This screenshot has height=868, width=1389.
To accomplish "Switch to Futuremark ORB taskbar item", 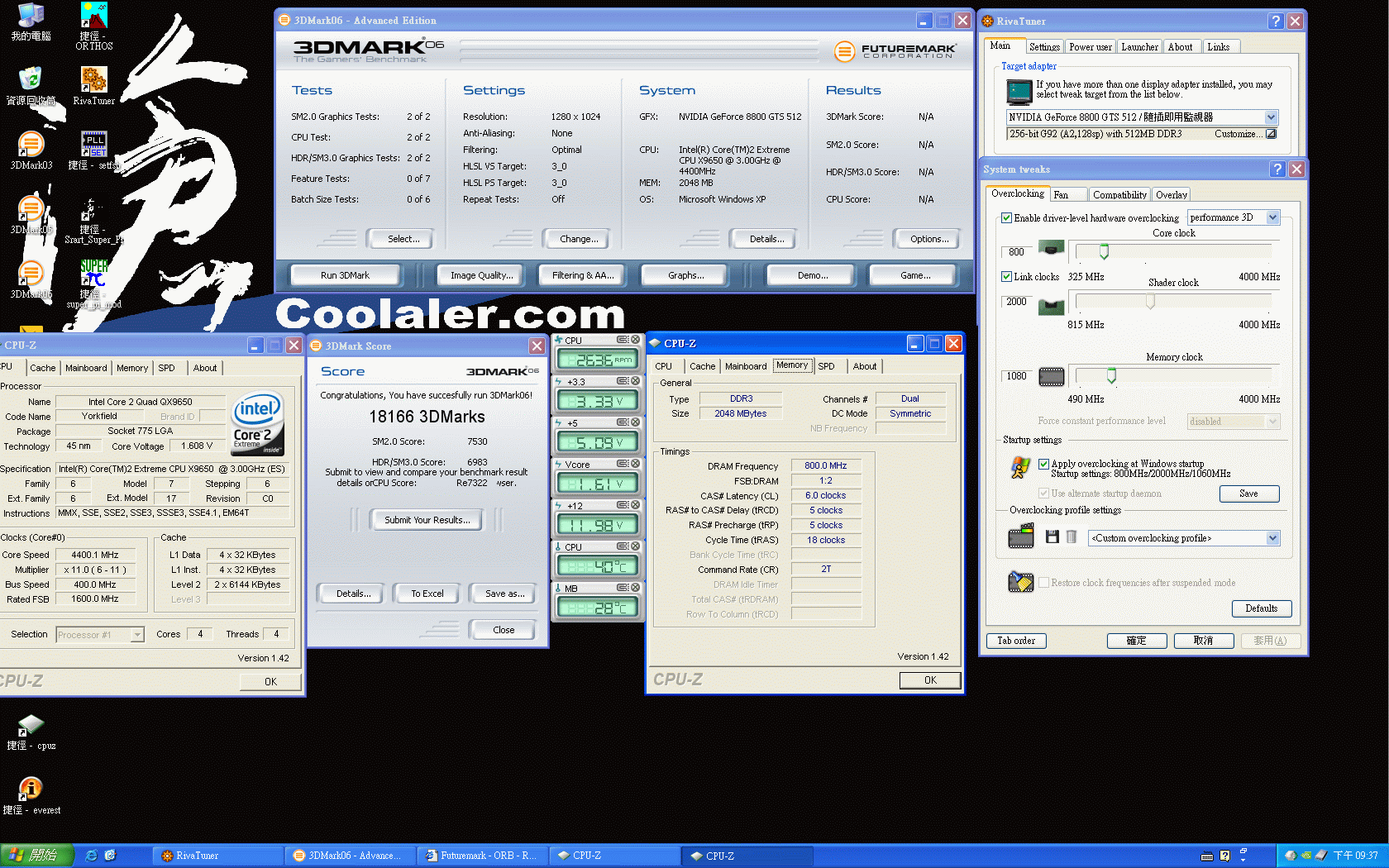I will pyautogui.click(x=480, y=856).
